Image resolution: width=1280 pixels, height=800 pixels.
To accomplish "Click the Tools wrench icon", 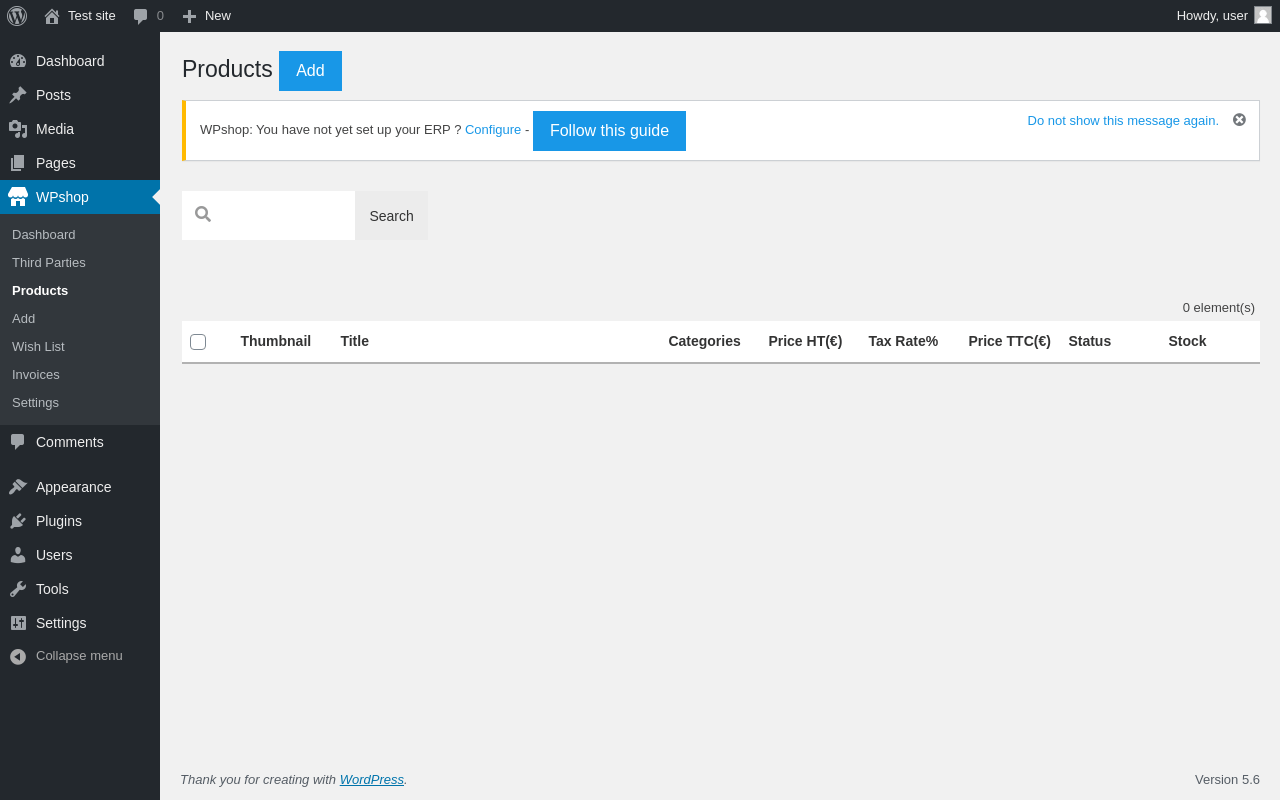I will click(18, 589).
